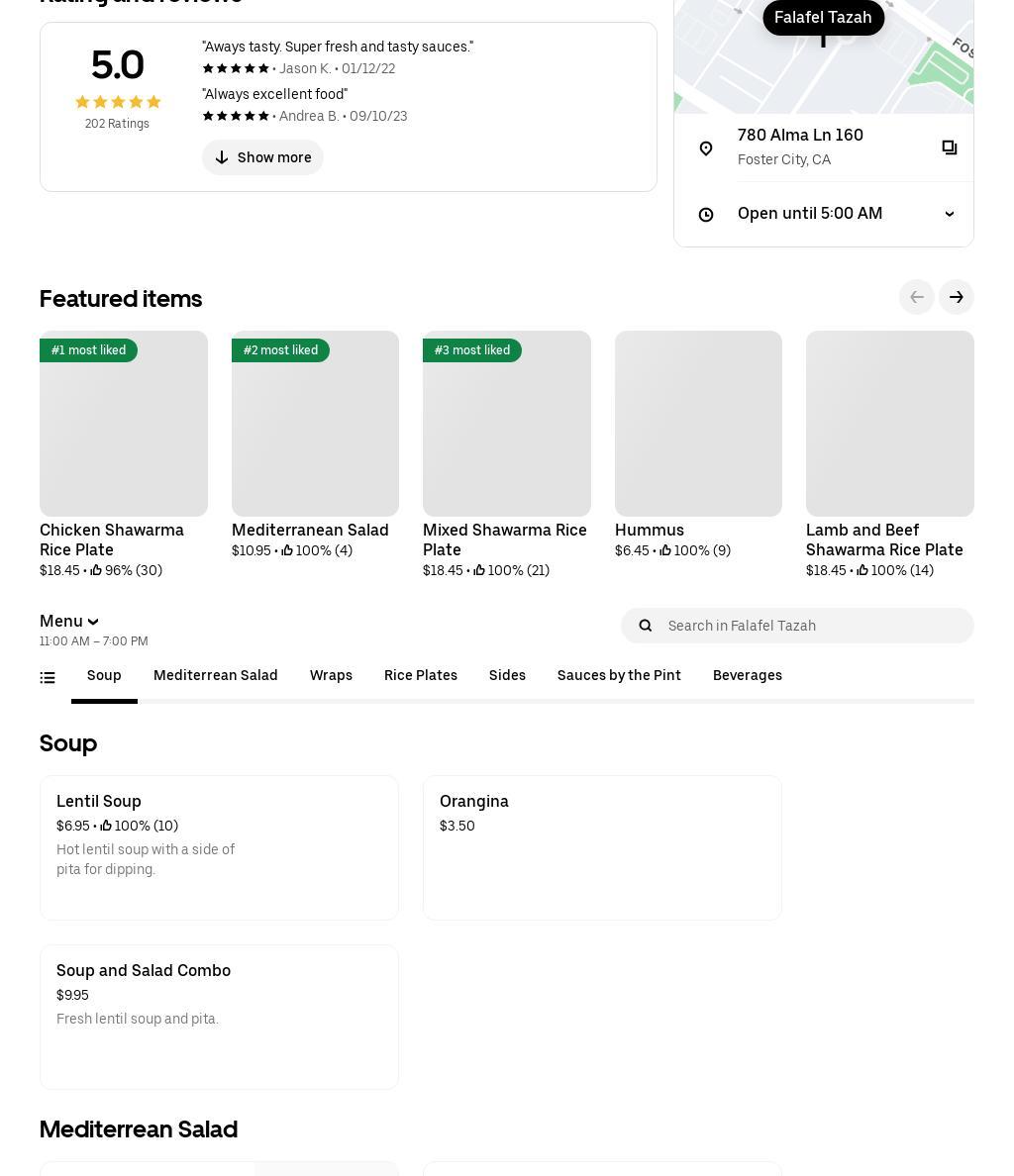
Task: Click the location pin icon
Action: [x=706, y=148]
